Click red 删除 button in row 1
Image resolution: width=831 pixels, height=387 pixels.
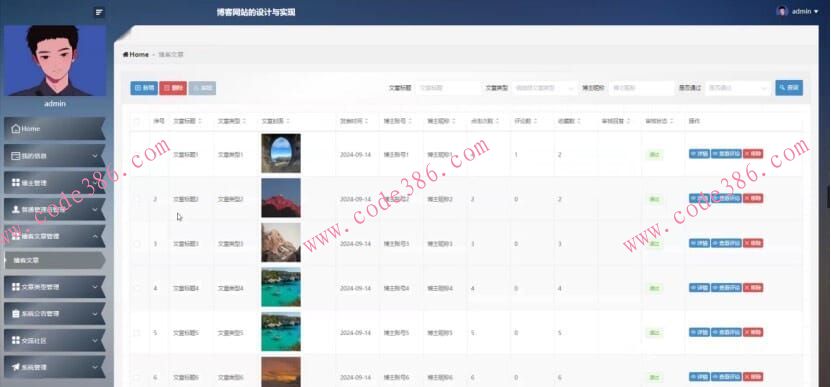(753, 154)
